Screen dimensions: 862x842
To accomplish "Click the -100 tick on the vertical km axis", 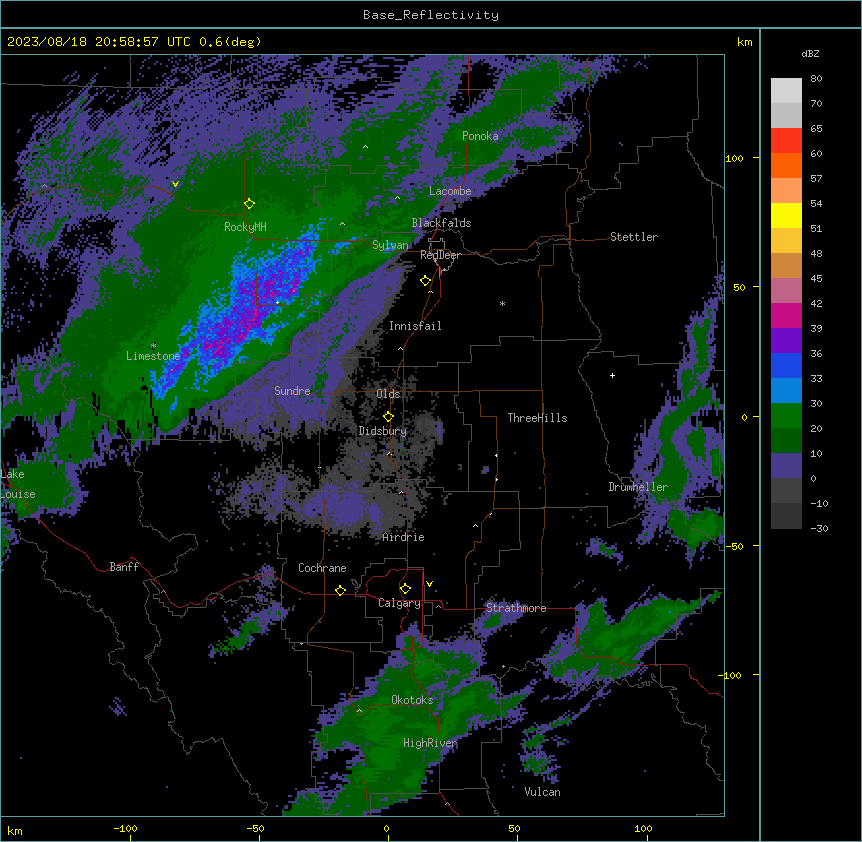I will point(731,675).
